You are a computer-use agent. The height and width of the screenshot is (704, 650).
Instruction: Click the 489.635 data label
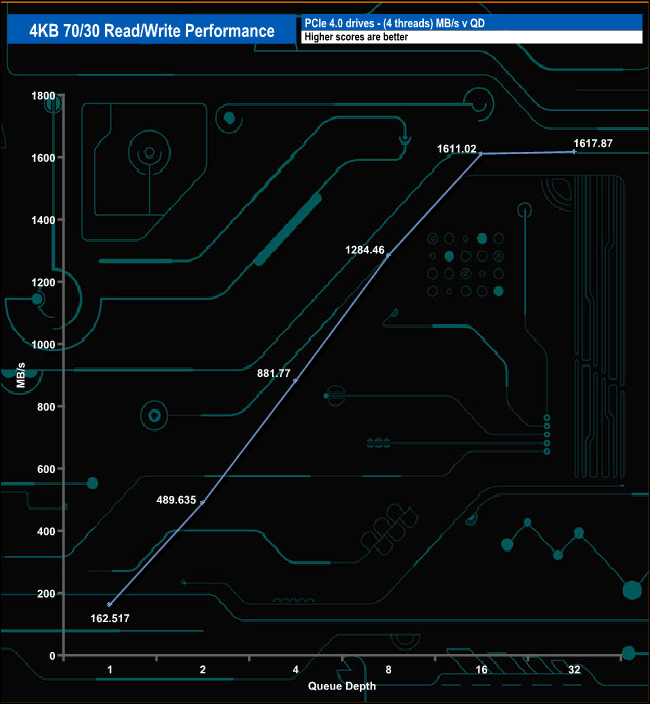(x=176, y=500)
